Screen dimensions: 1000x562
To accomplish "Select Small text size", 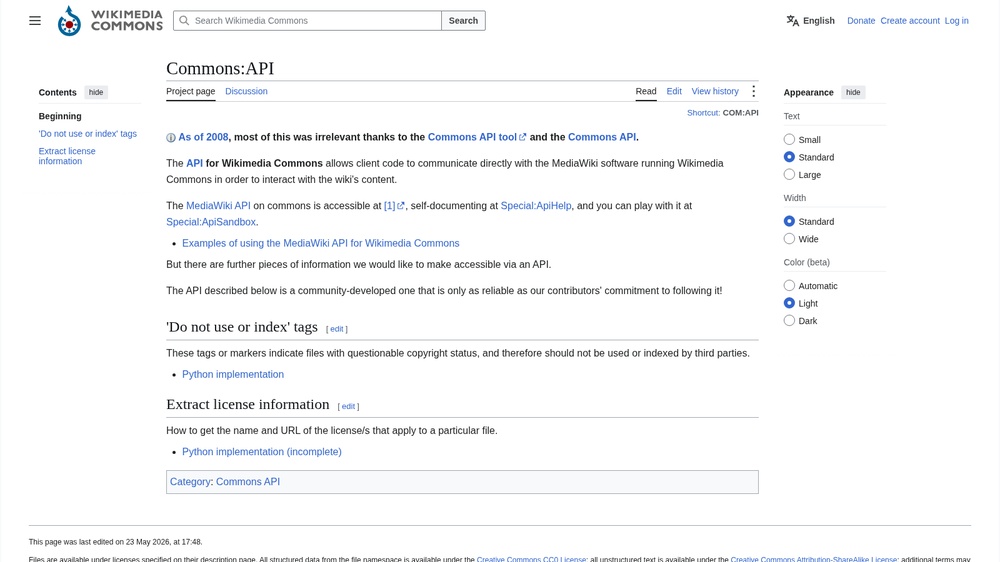I will pyautogui.click(x=790, y=139).
